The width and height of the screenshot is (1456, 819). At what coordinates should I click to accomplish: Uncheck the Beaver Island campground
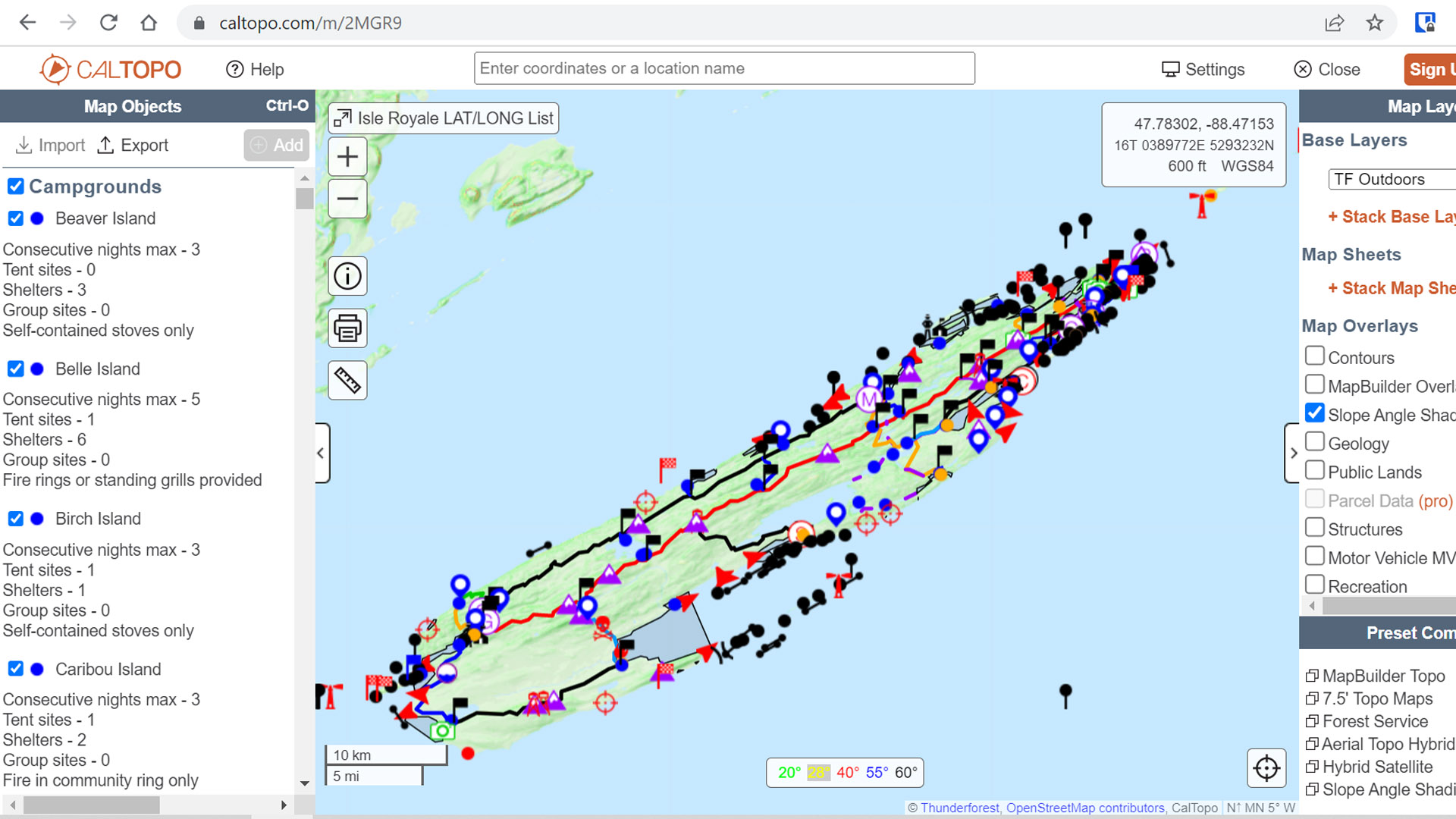pos(16,218)
